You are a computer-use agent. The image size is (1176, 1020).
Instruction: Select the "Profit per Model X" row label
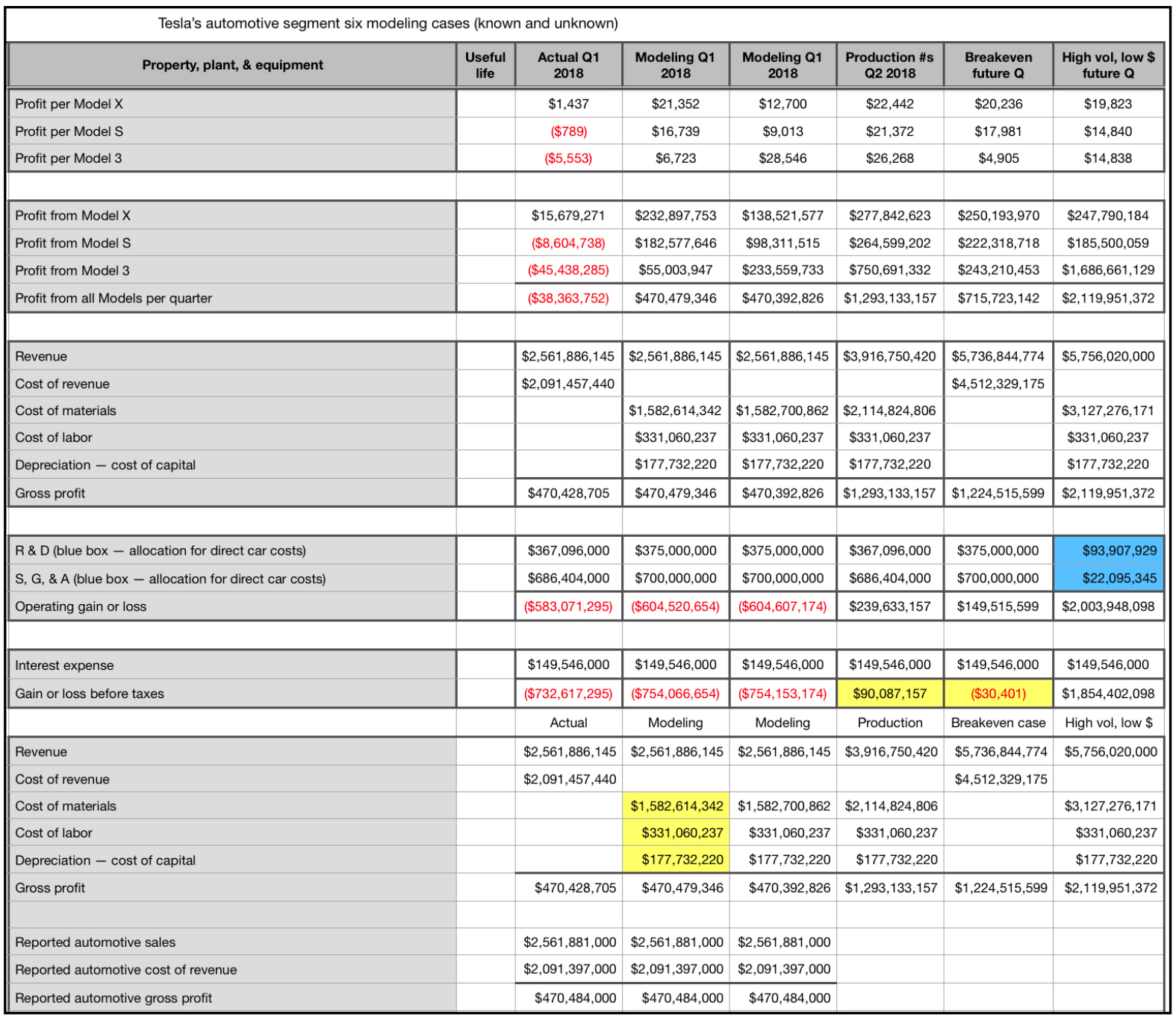(x=232, y=104)
